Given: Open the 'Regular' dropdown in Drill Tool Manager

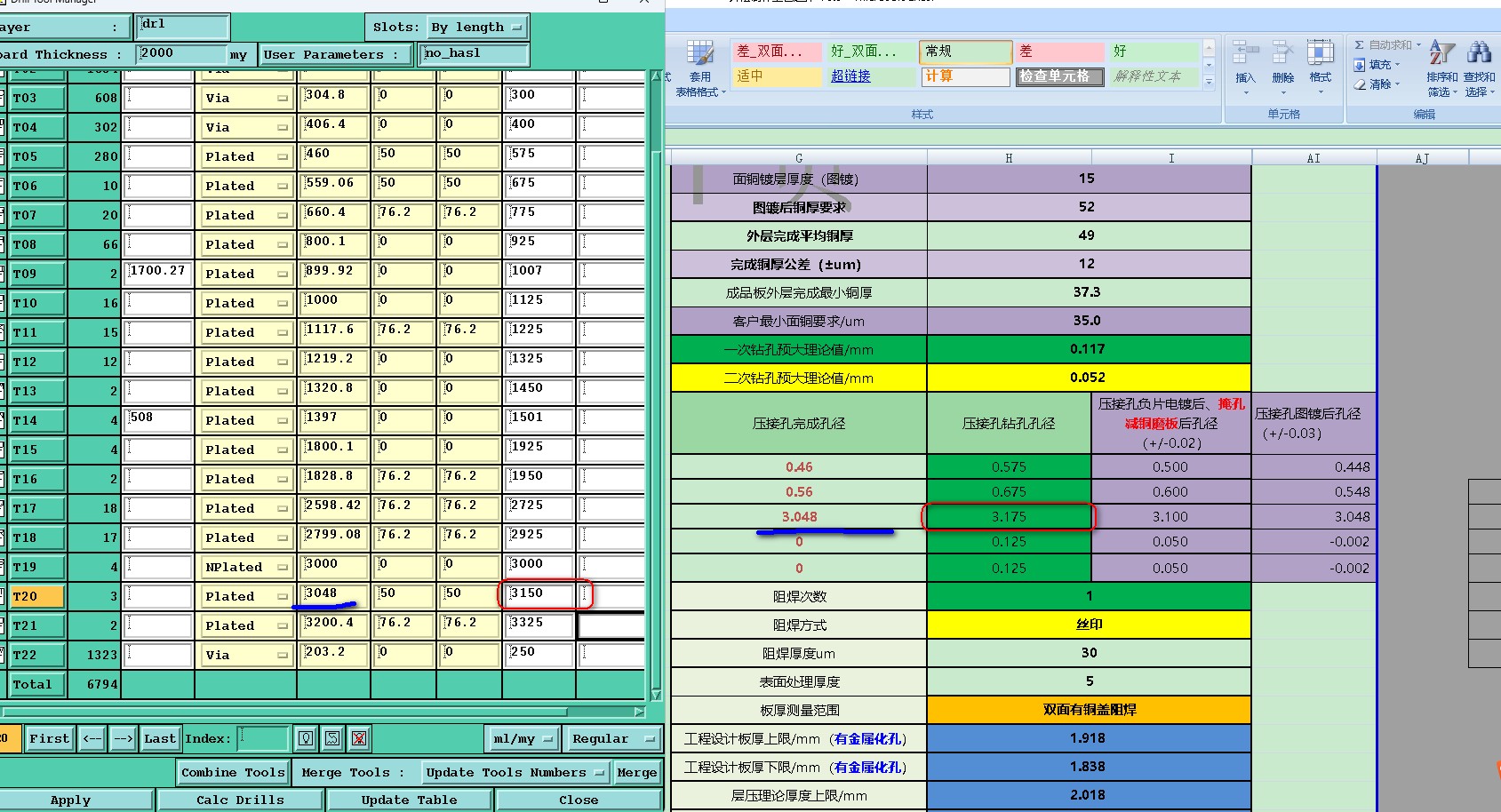Looking at the screenshot, I should (x=612, y=738).
